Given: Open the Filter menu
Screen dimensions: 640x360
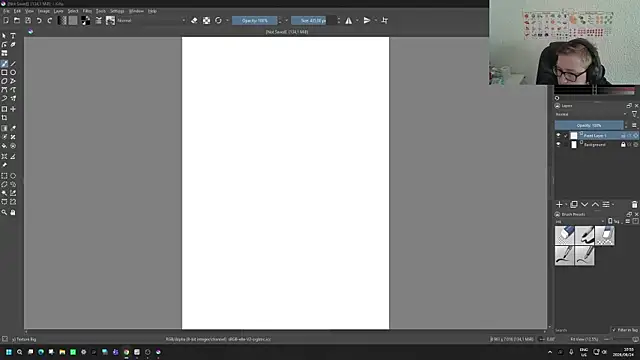Looking at the screenshot, I should (x=87, y=11).
